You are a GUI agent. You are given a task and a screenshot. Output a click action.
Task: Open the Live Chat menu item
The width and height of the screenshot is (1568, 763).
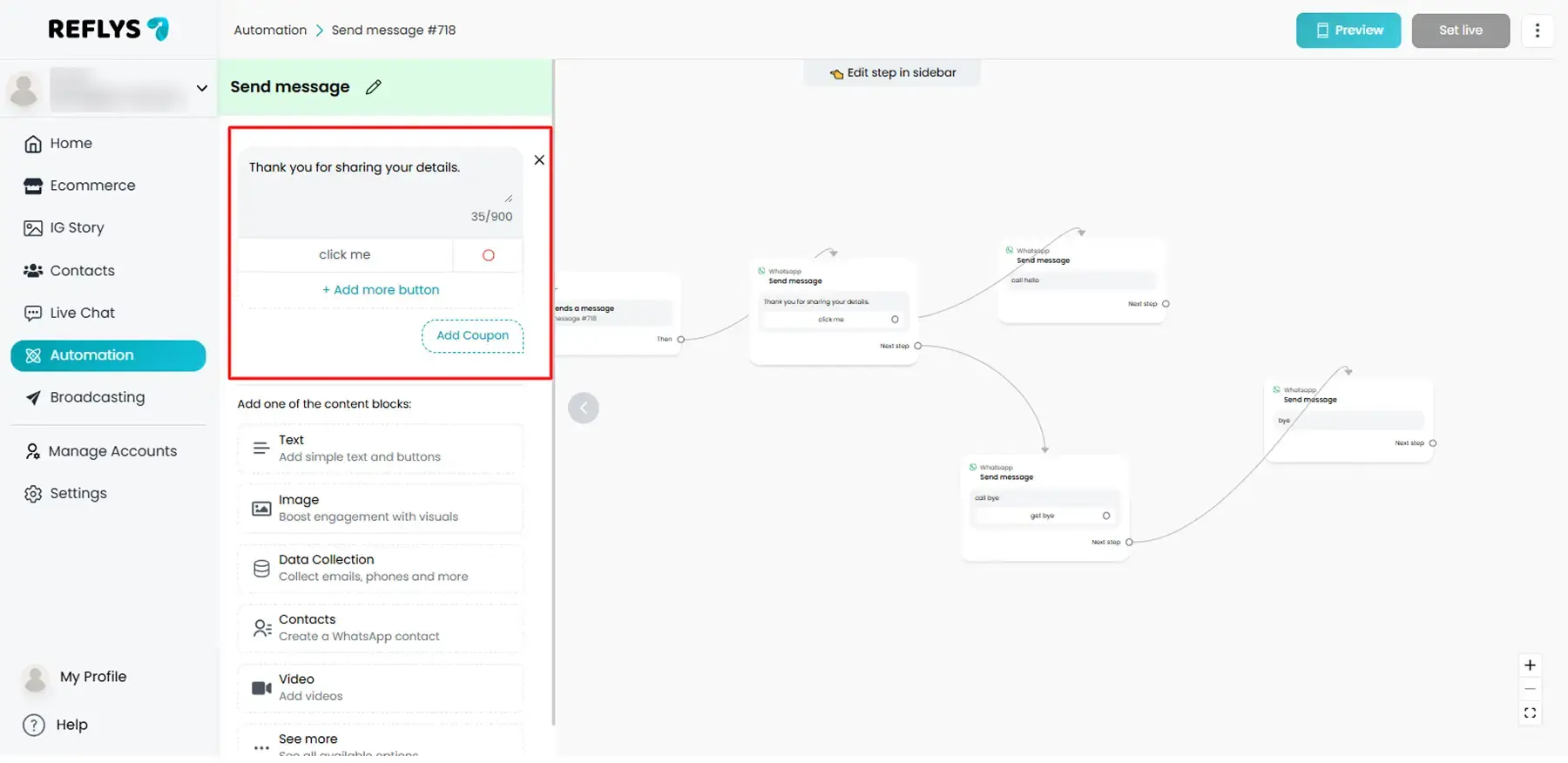82,313
